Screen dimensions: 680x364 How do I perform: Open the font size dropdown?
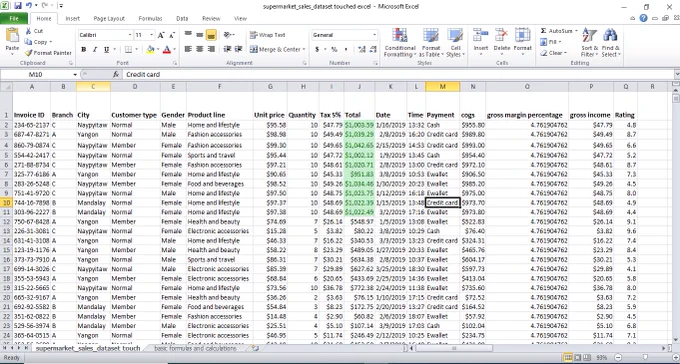151,35
